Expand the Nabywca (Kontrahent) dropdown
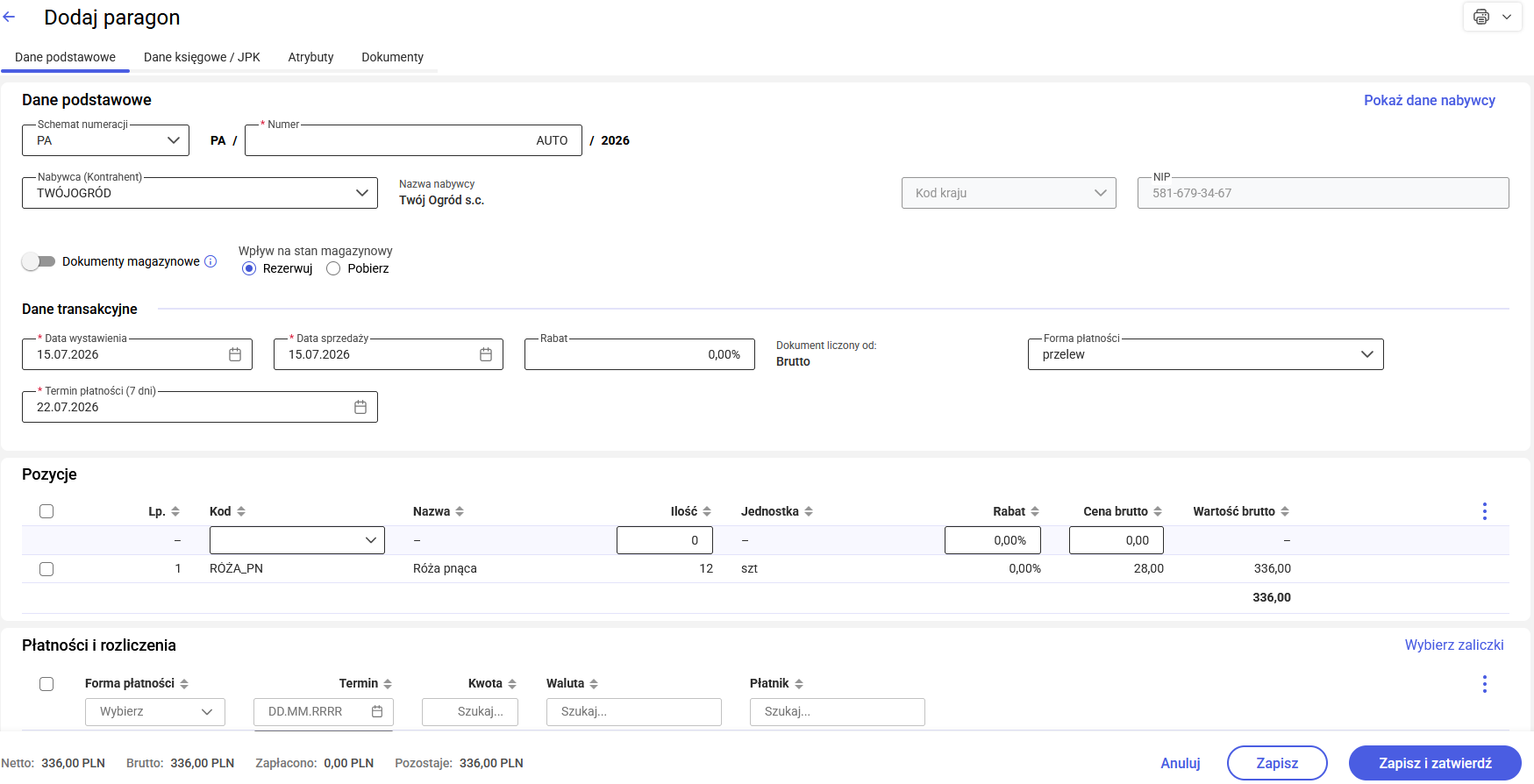The image size is (1534, 784). [200, 193]
